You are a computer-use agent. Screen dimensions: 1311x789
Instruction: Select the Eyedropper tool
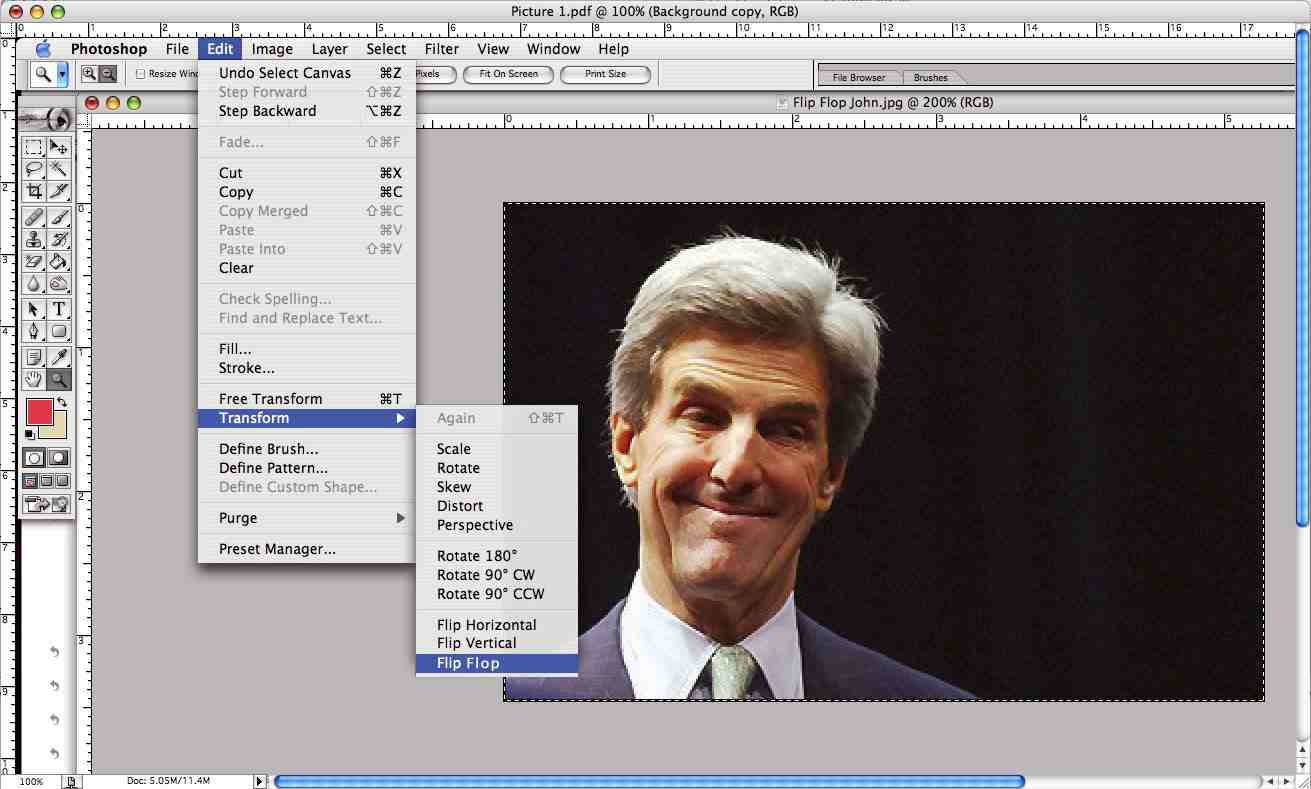[59, 357]
